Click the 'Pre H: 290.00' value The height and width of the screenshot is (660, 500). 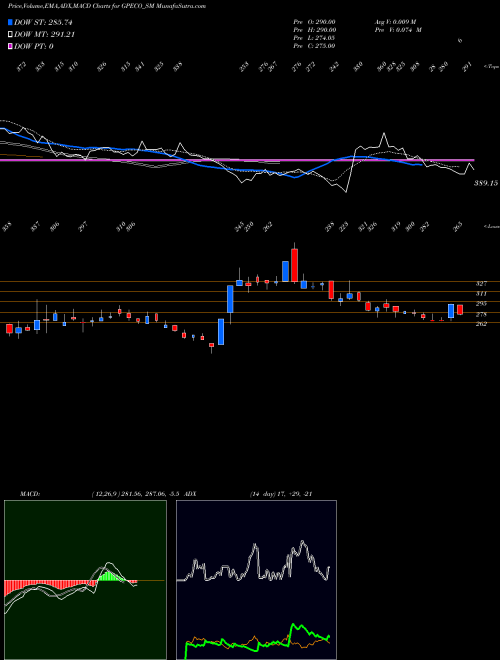(x=314, y=30)
